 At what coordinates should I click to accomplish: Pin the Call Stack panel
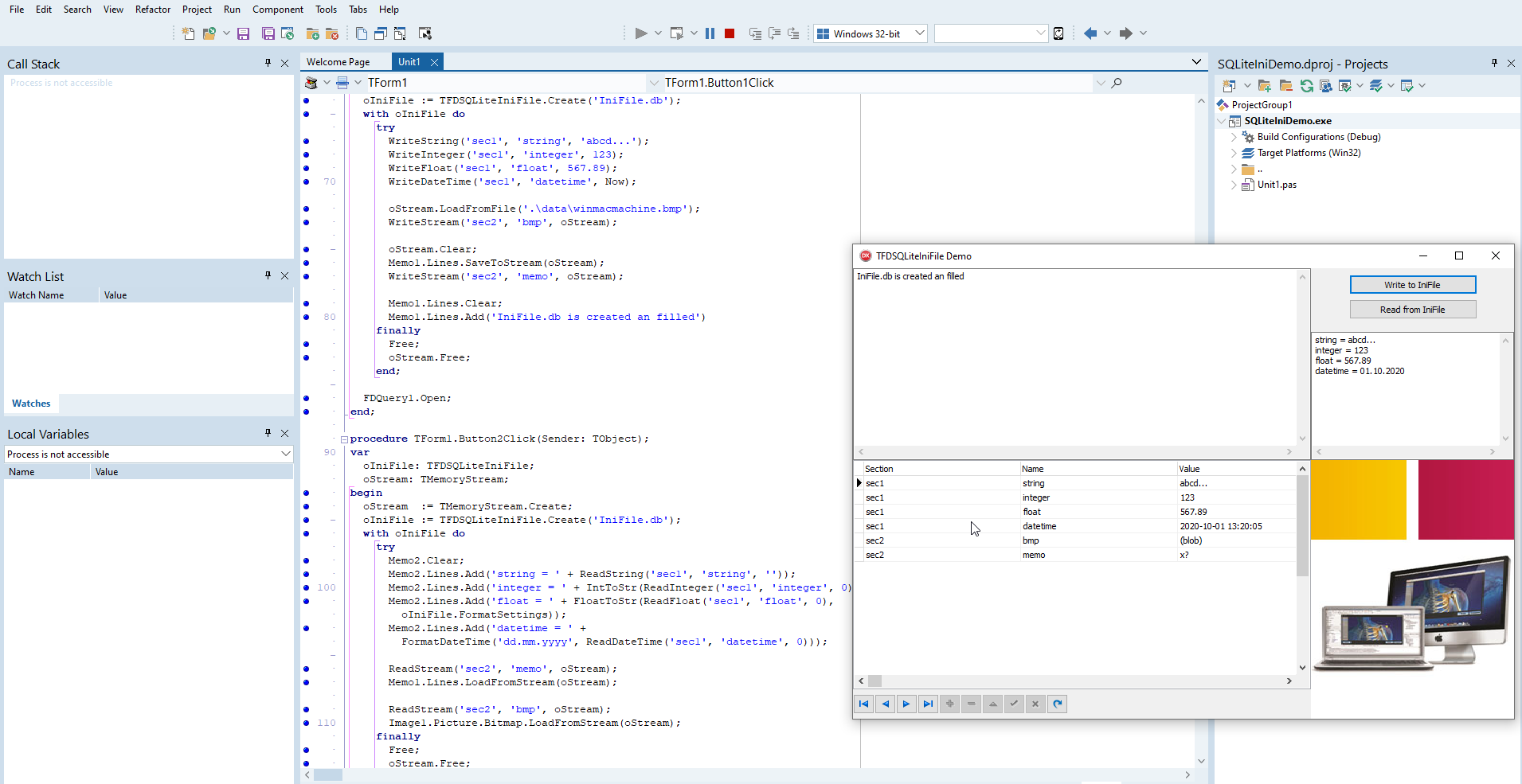268,63
